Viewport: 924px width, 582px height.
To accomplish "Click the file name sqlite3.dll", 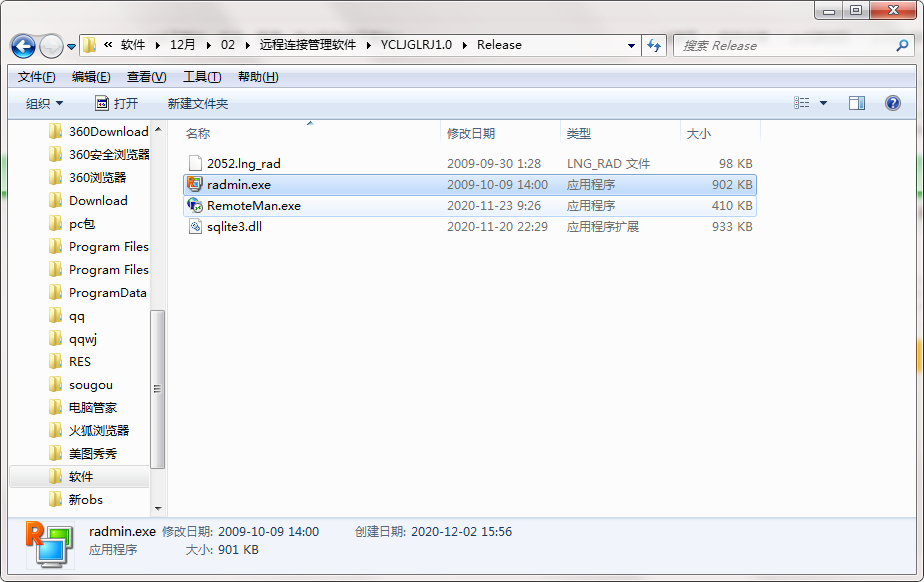I will (235, 227).
